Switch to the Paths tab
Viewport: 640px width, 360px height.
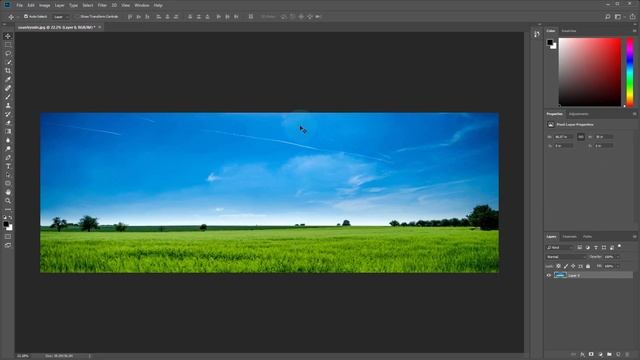click(587, 237)
